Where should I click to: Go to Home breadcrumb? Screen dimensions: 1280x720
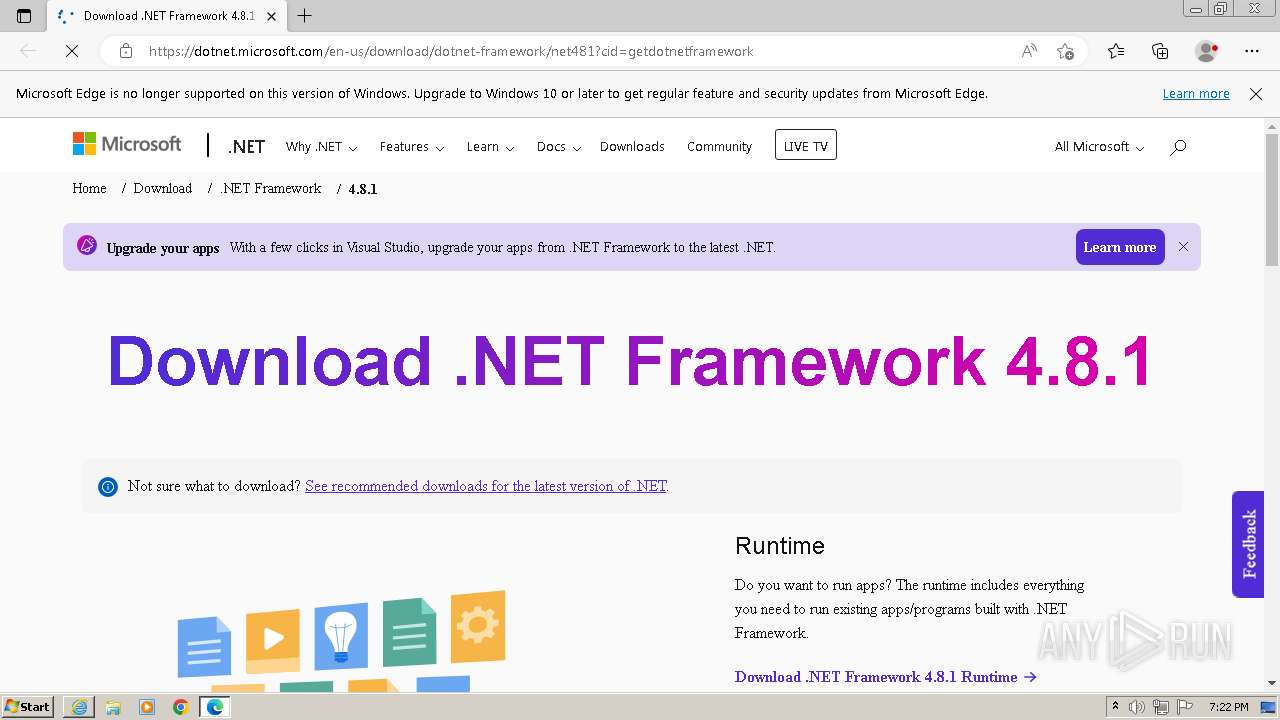coord(89,188)
